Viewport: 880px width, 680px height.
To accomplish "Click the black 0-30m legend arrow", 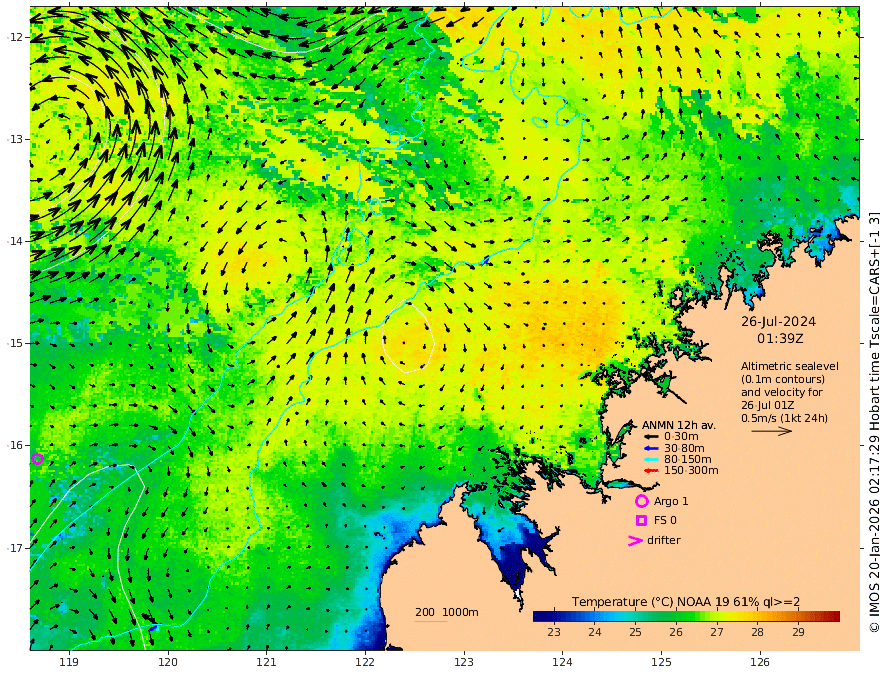I will (x=650, y=437).
